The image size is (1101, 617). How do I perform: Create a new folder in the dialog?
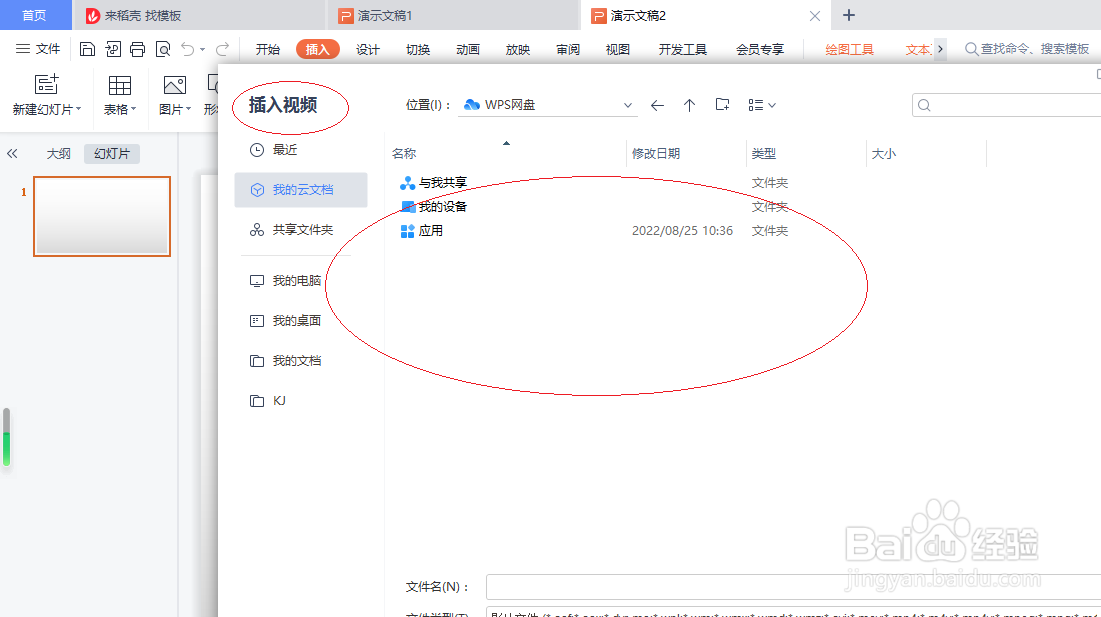(x=722, y=104)
